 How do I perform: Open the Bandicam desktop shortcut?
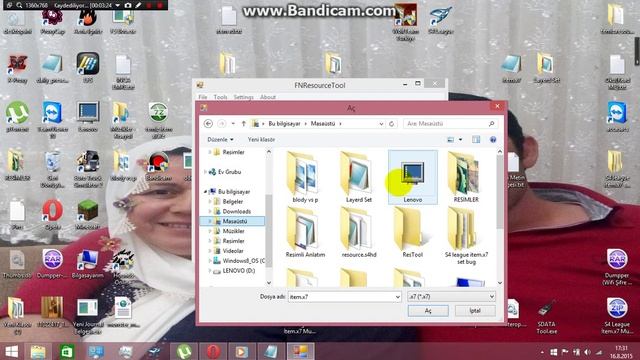(158, 165)
